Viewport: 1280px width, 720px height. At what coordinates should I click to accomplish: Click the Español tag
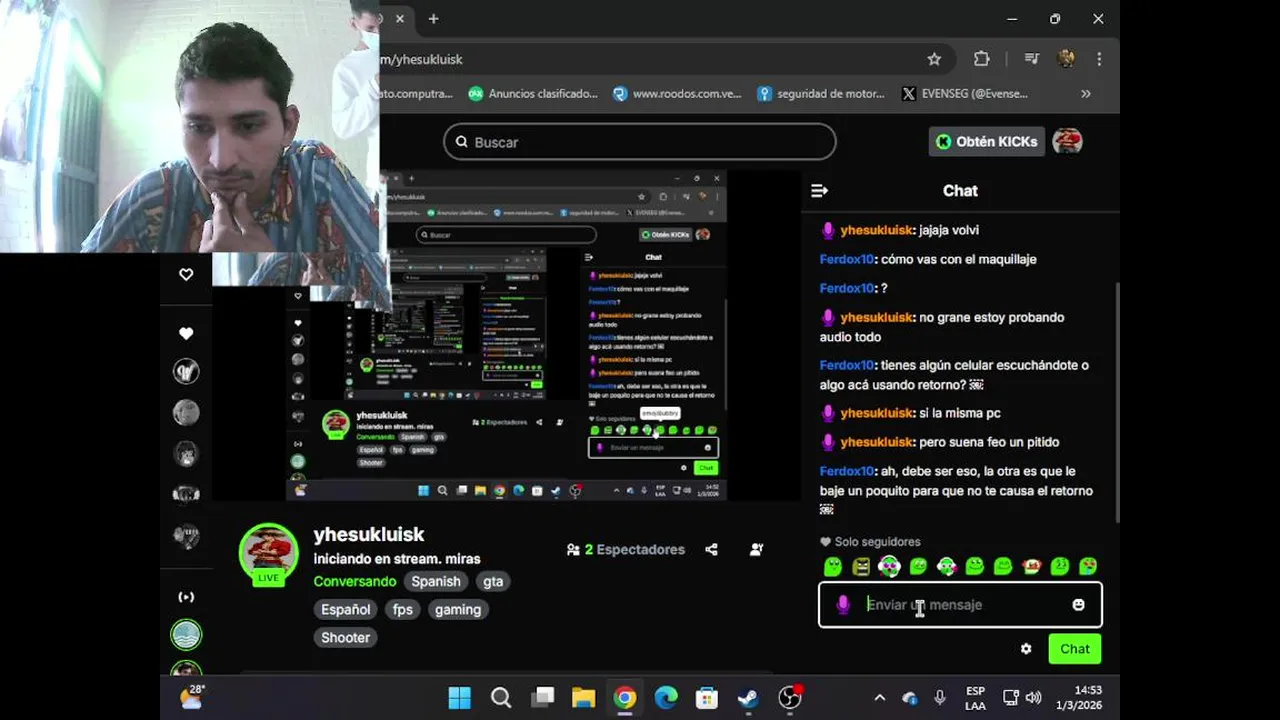coord(346,609)
